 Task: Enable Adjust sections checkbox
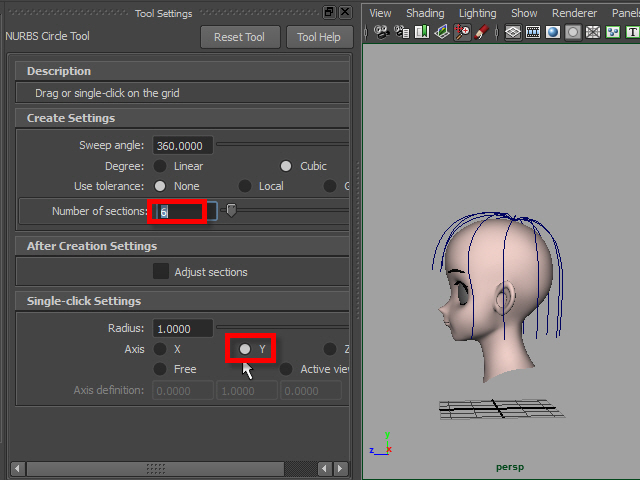click(161, 271)
